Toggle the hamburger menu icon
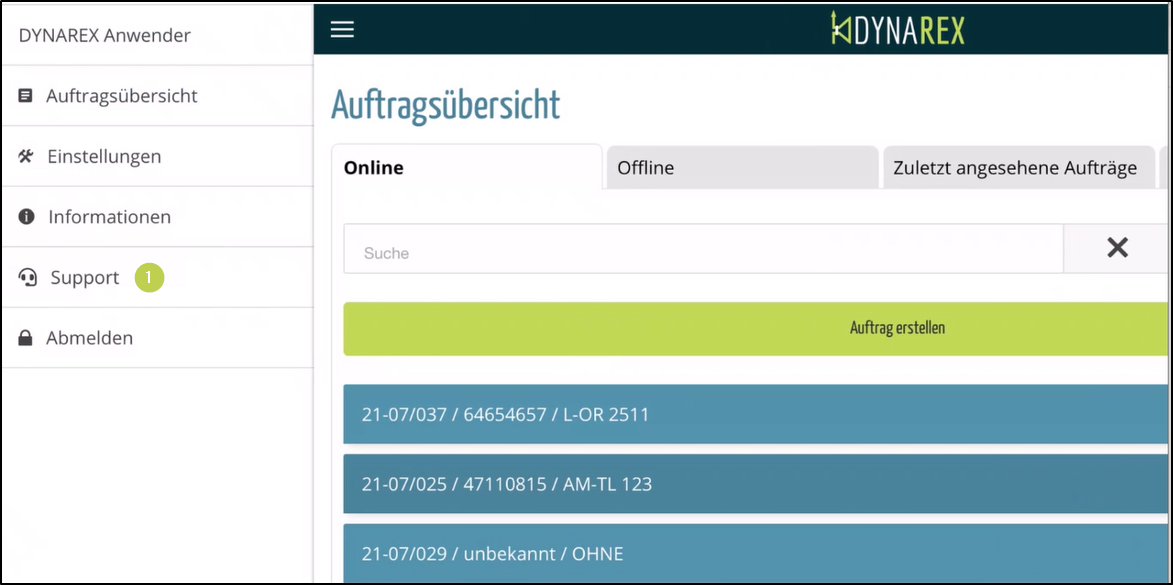1173x585 pixels. click(x=342, y=30)
